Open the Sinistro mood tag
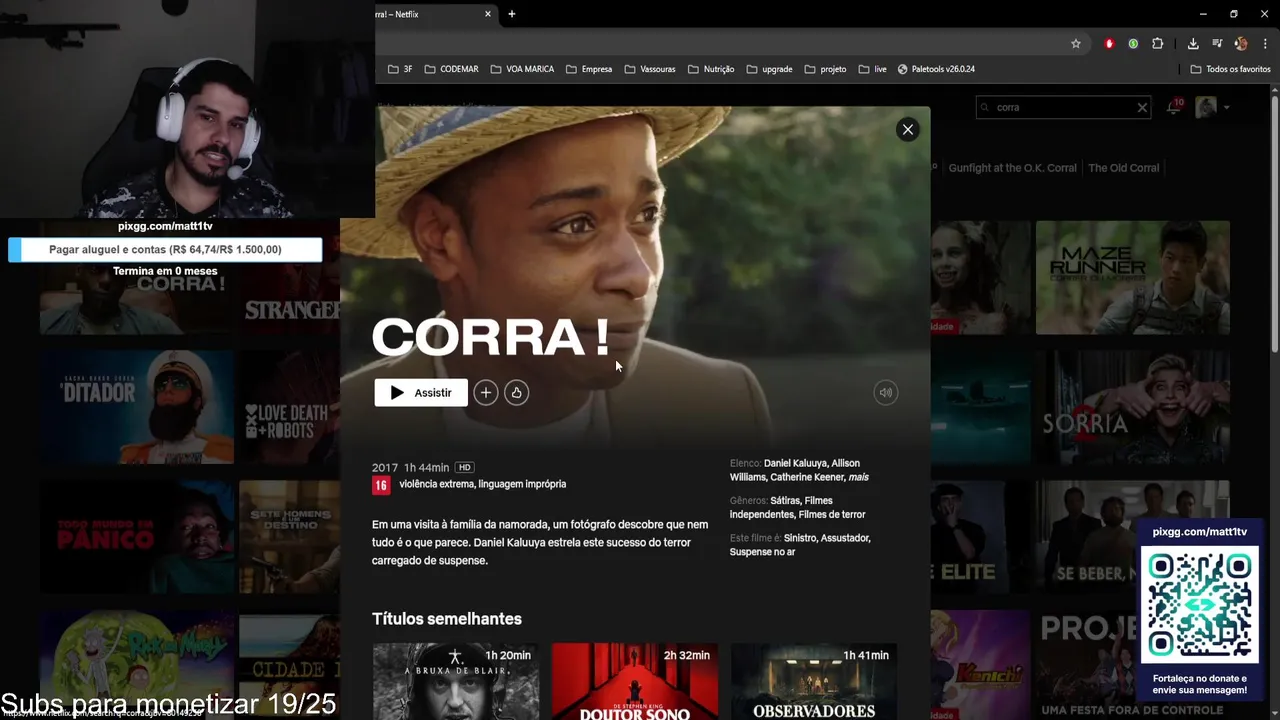1280x720 pixels. [800, 538]
